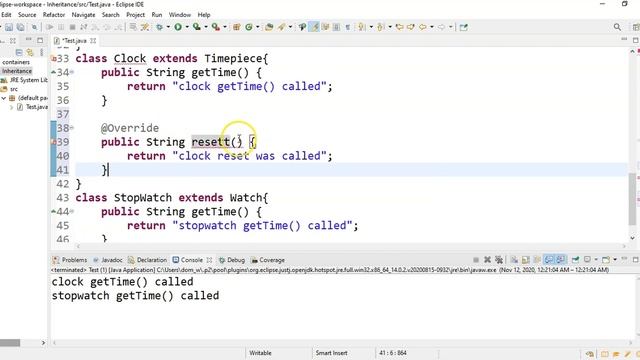Click the Next Annotation icon
Image resolution: width=640 pixels, height=360 pixels.
click(362, 27)
